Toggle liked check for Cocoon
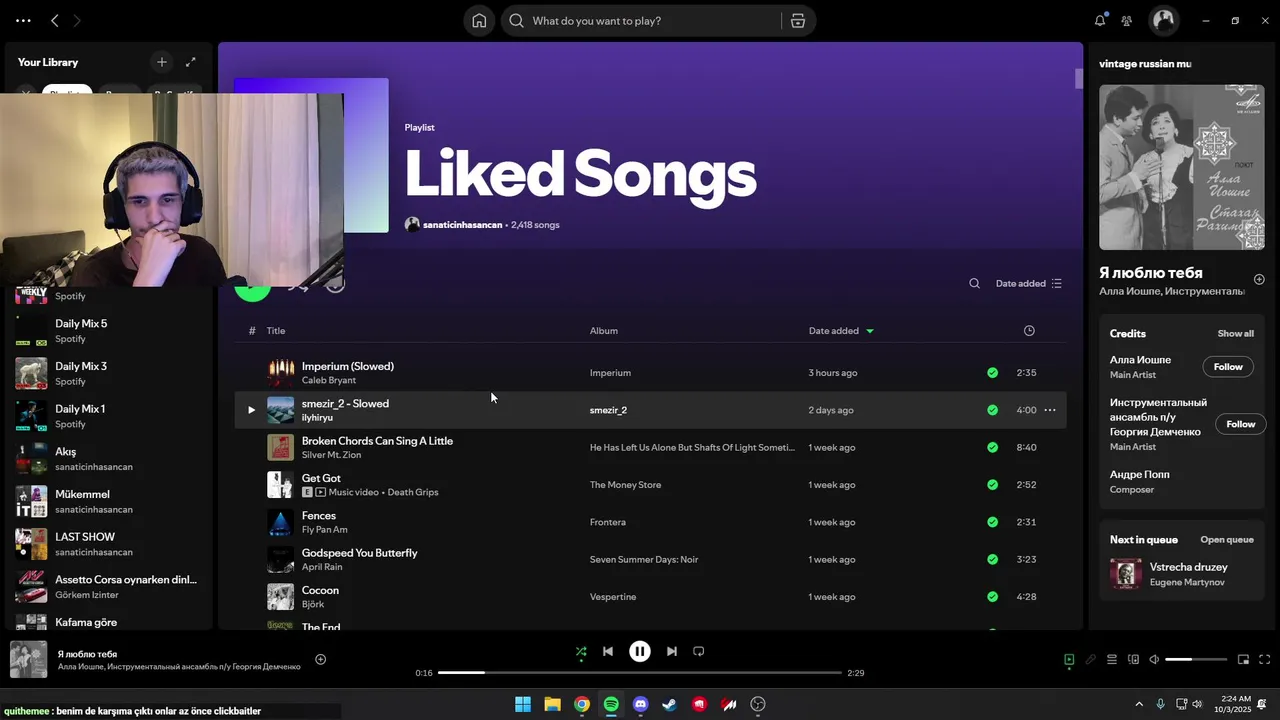The image size is (1280, 720). (992, 597)
